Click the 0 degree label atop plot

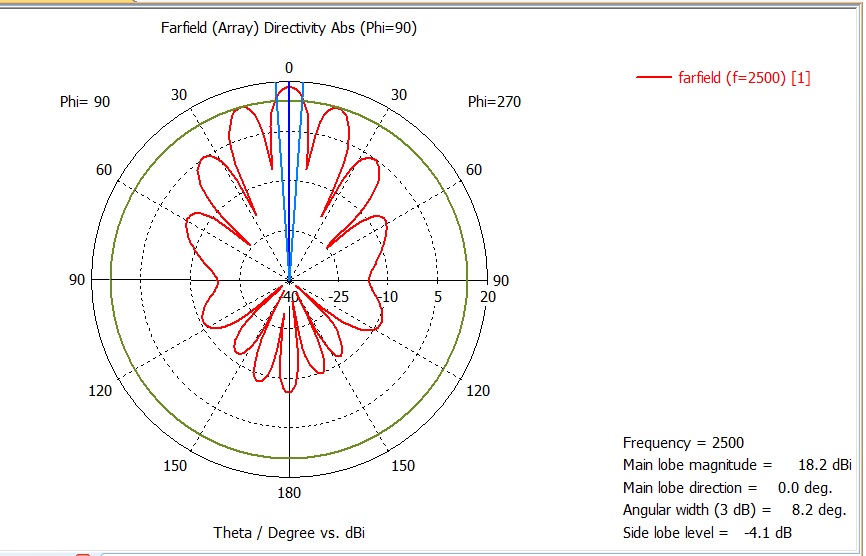coord(289,68)
